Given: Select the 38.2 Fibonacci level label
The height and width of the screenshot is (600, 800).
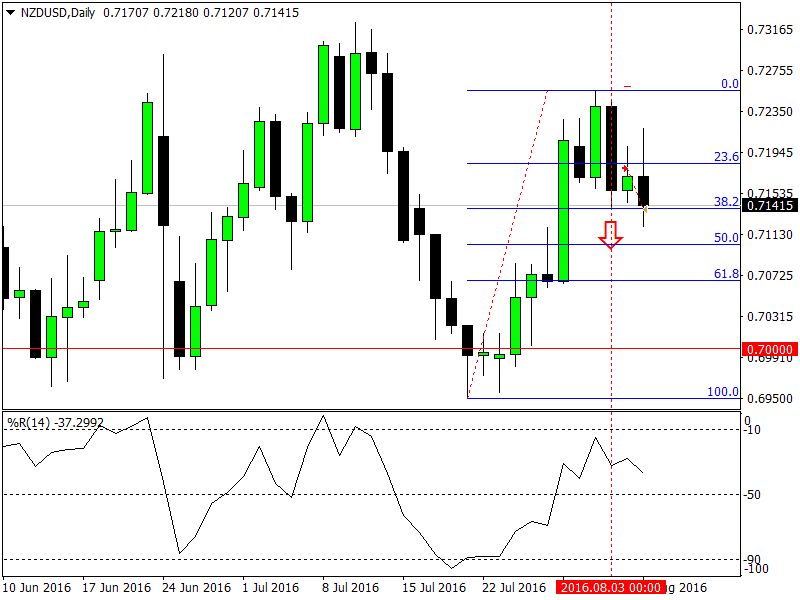Looking at the screenshot, I should tap(727, 202).
